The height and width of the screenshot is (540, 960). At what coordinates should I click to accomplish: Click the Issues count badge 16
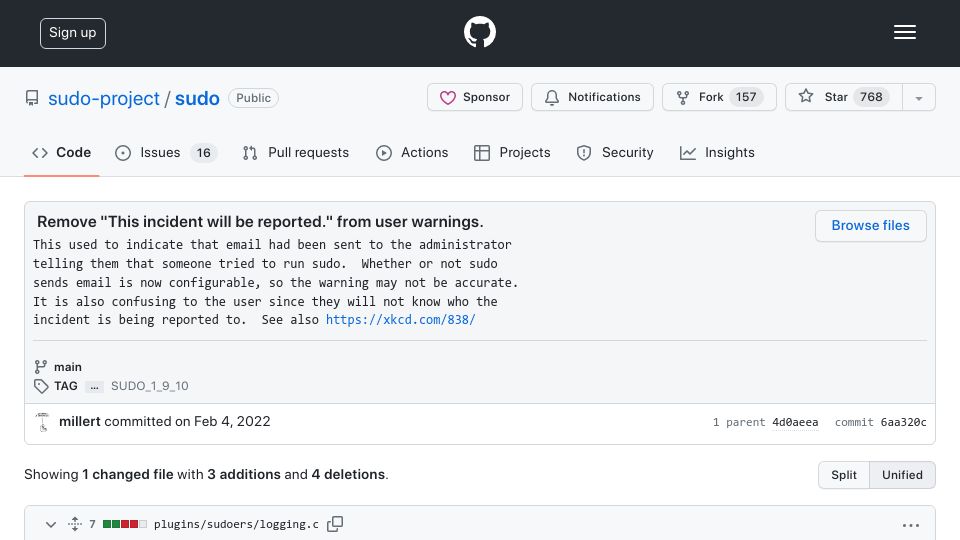click(204, 152)
